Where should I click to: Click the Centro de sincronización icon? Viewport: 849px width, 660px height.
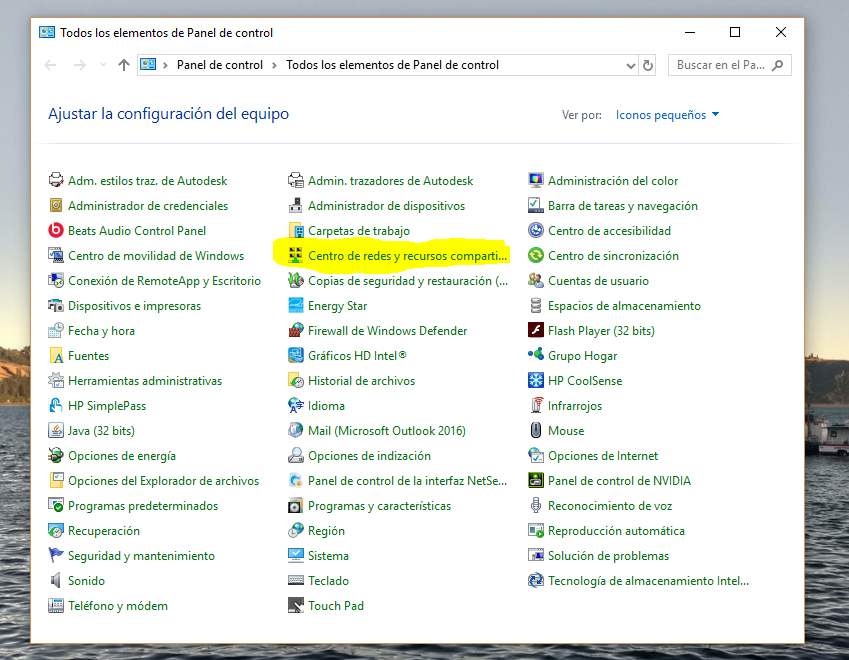[535, 256]
